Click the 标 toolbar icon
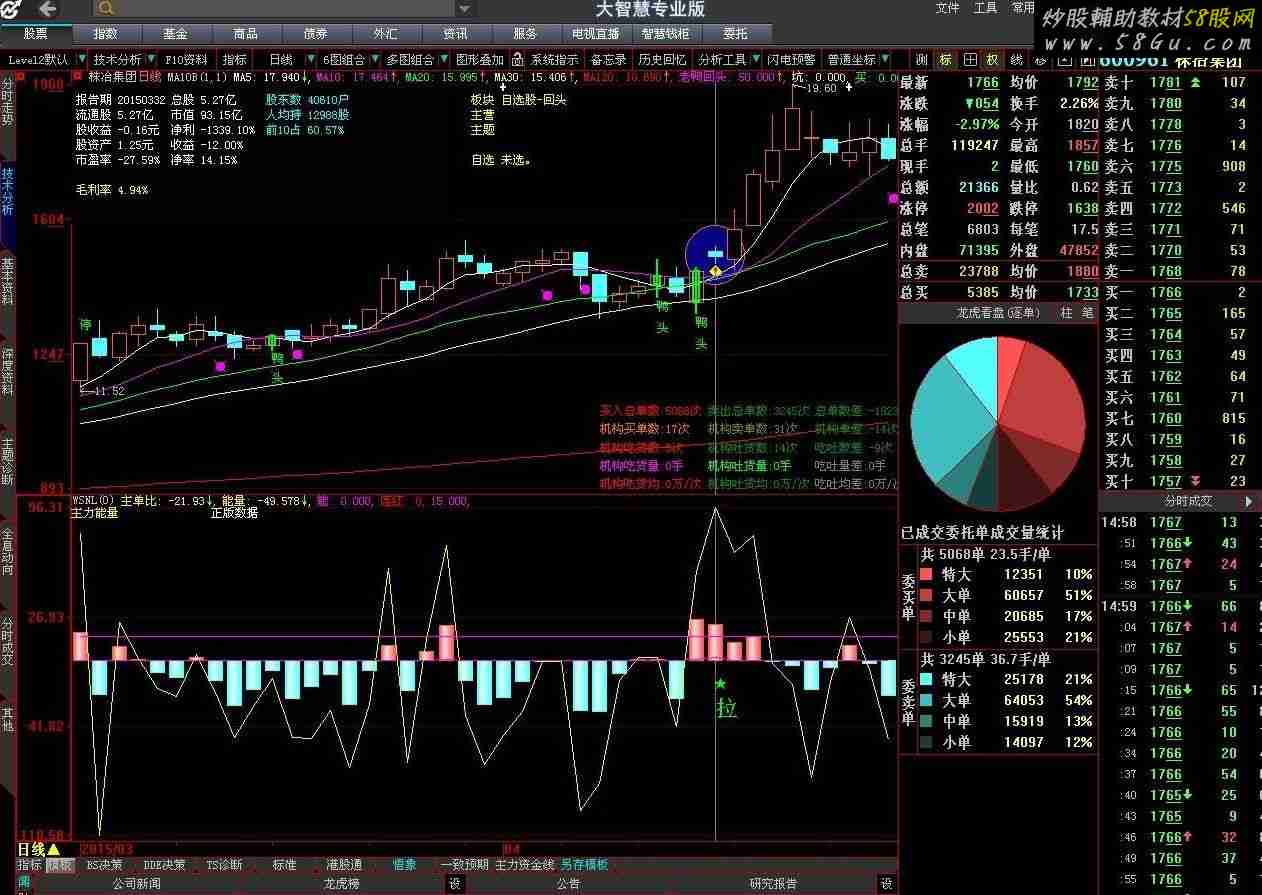The image size is (1262, 895). click(945, 60)
